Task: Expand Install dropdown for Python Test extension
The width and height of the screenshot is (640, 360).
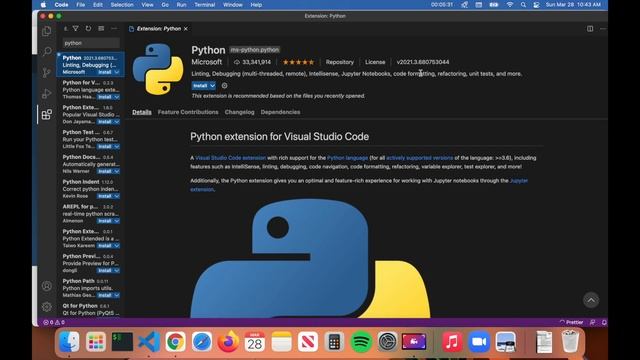Action: [x=117, y=147]
